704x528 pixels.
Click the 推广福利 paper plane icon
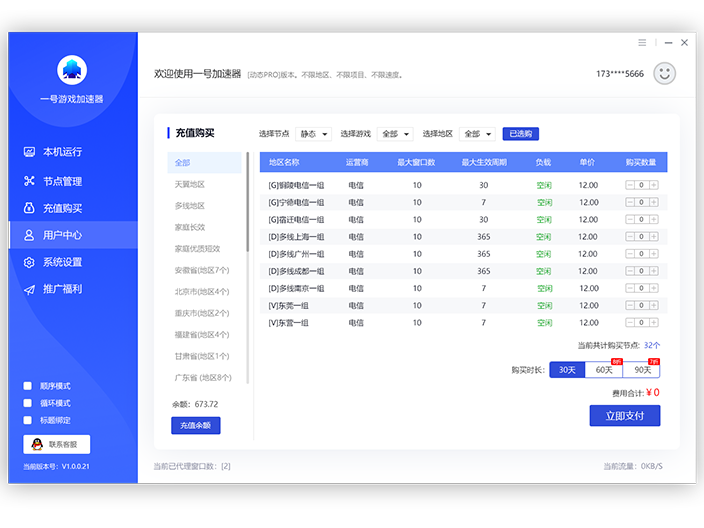29,289
